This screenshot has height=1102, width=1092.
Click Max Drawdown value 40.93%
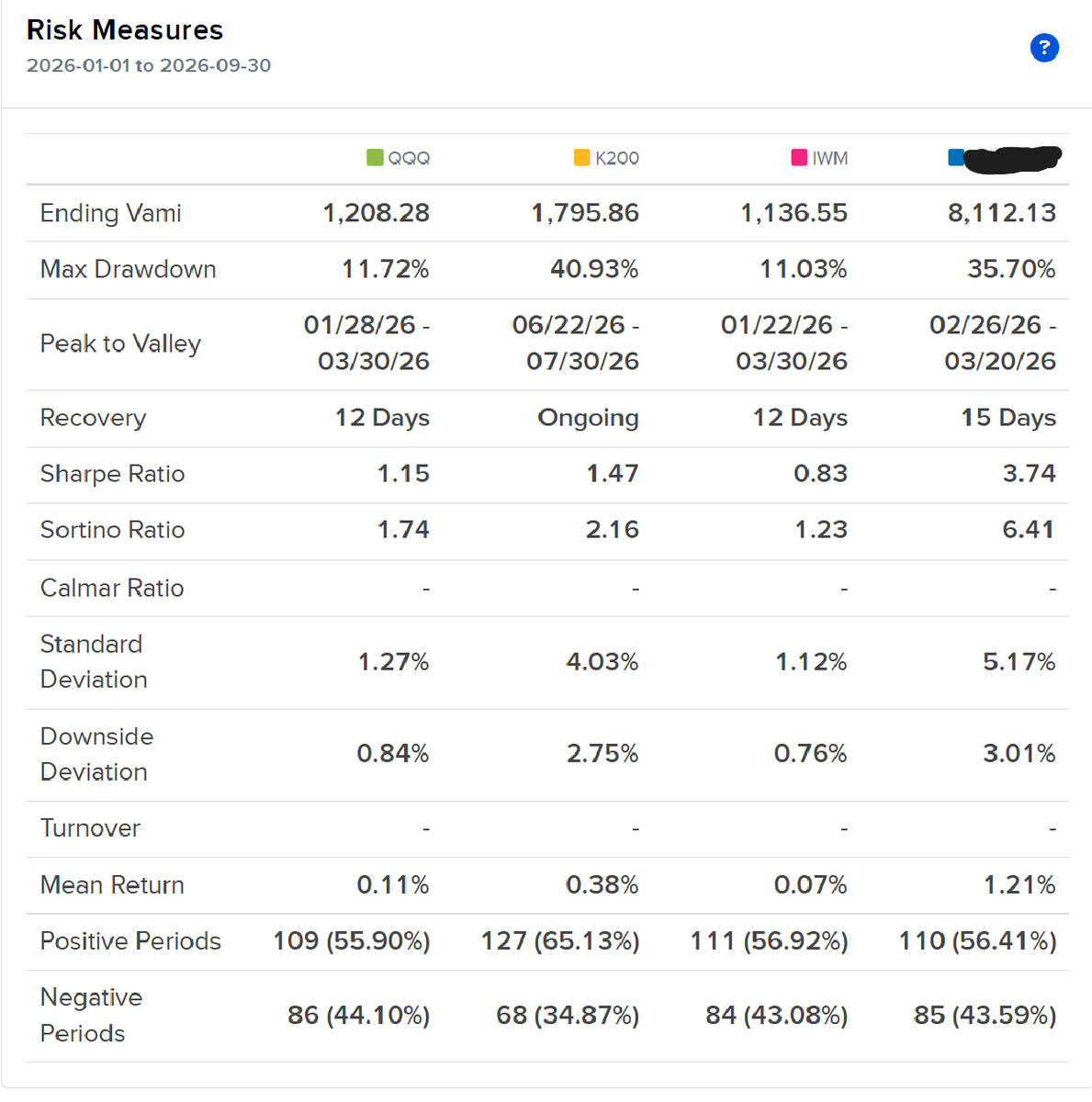coord(594,269)
